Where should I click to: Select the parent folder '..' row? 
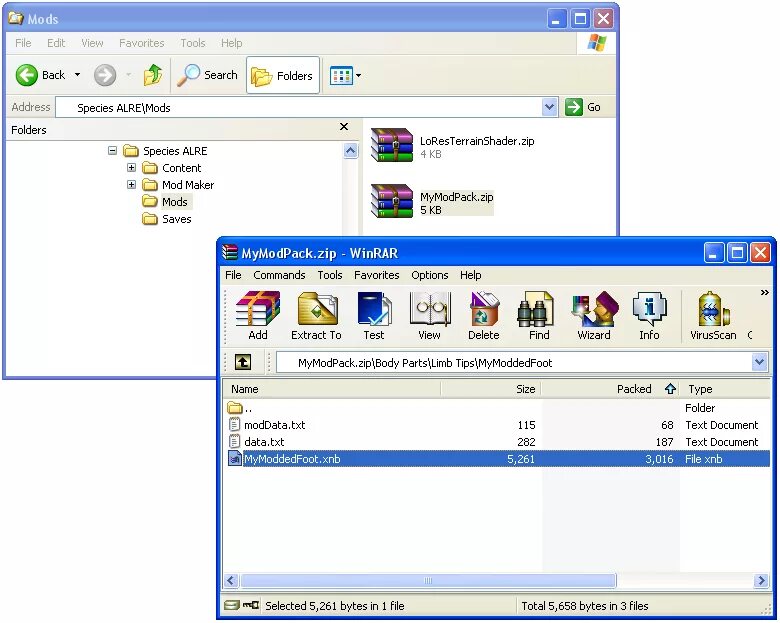497,408
